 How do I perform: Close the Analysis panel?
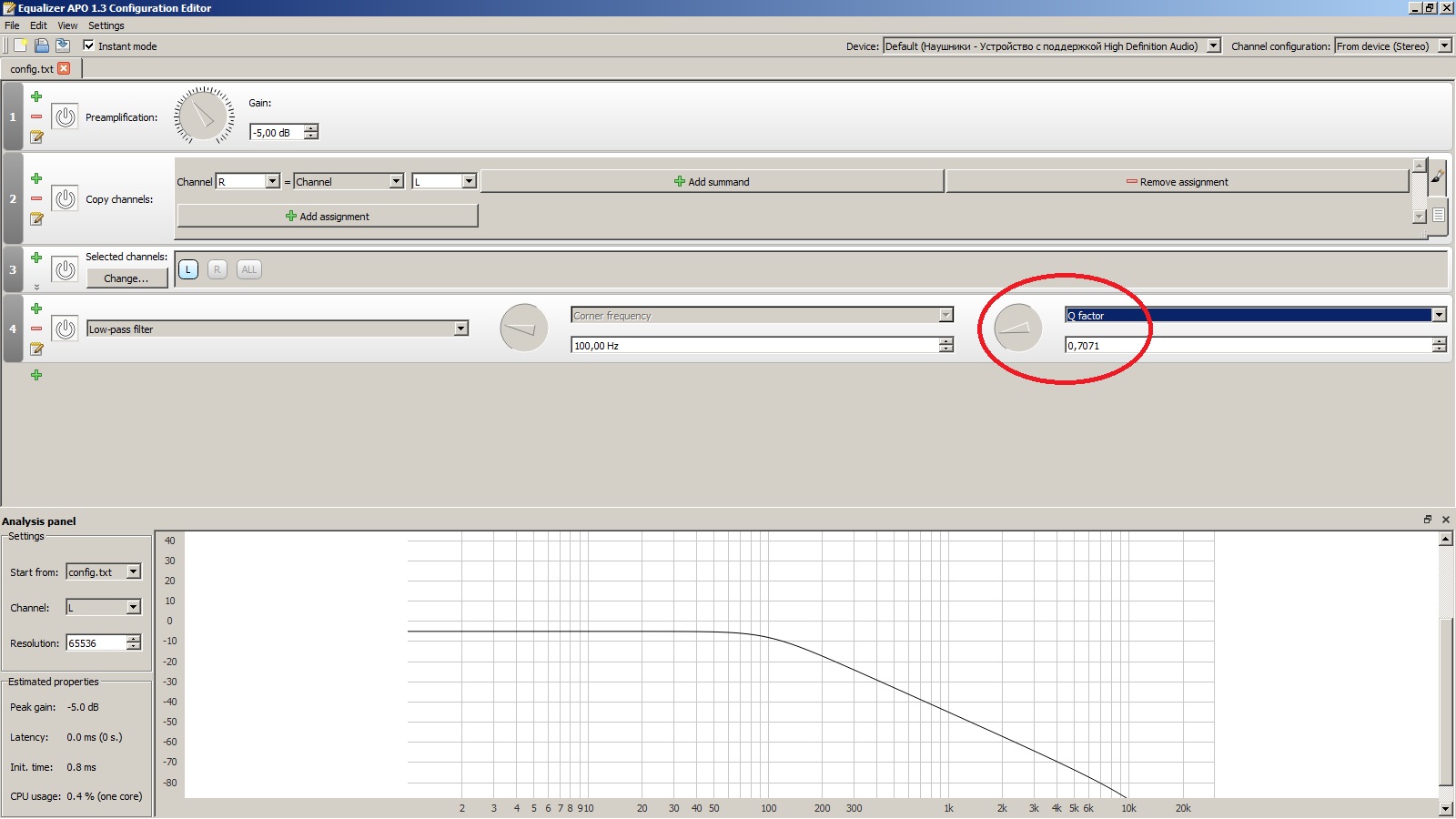(1445, 520)
